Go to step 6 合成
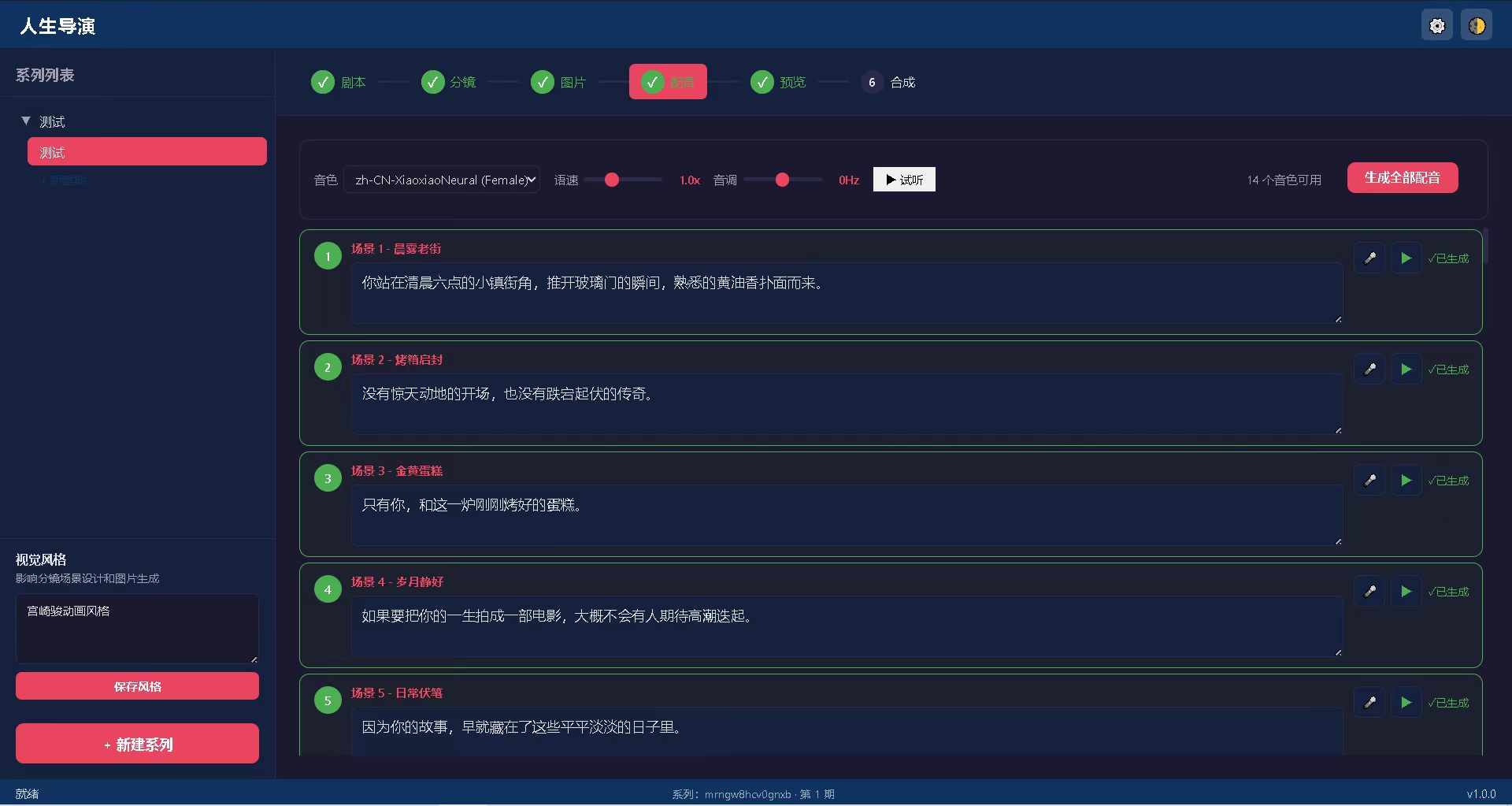 point(888,82)
